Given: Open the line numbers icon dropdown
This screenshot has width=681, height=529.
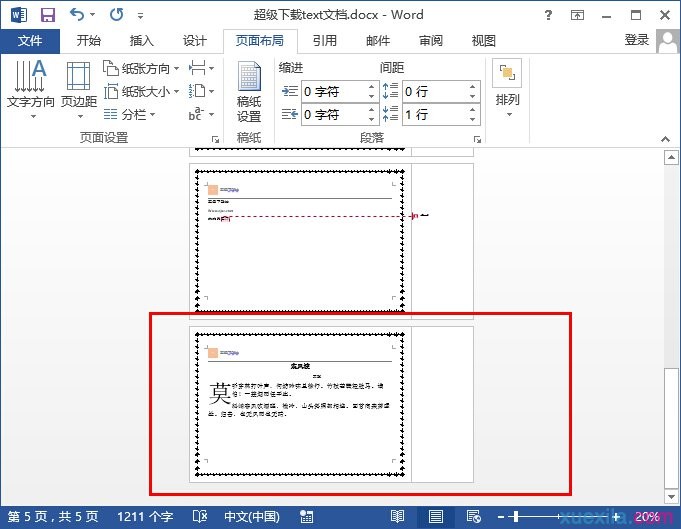Looking at the screenshot, I should 202,91.
